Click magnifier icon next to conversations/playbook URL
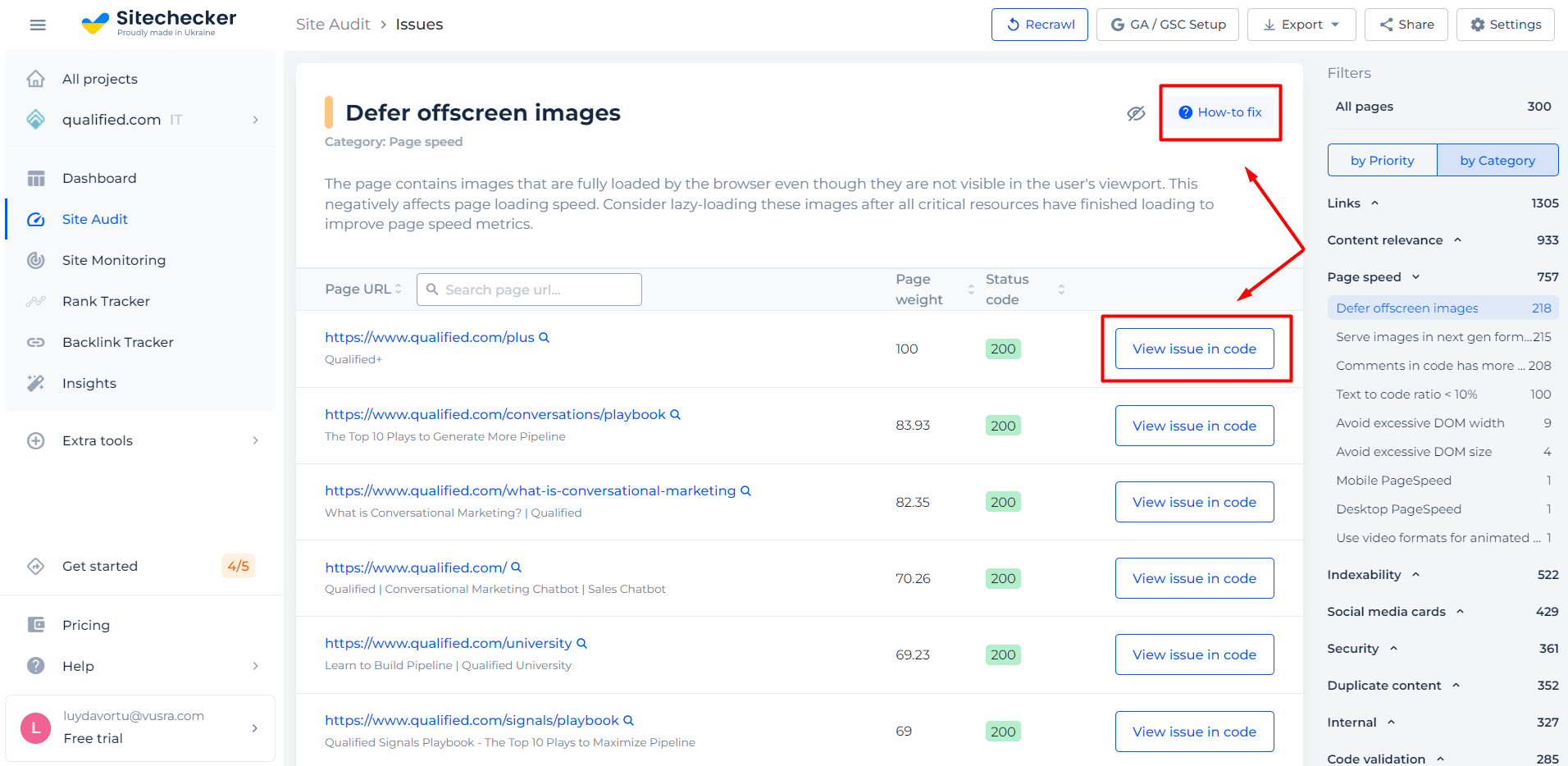The image size is (1568, 766). (675, 414)
